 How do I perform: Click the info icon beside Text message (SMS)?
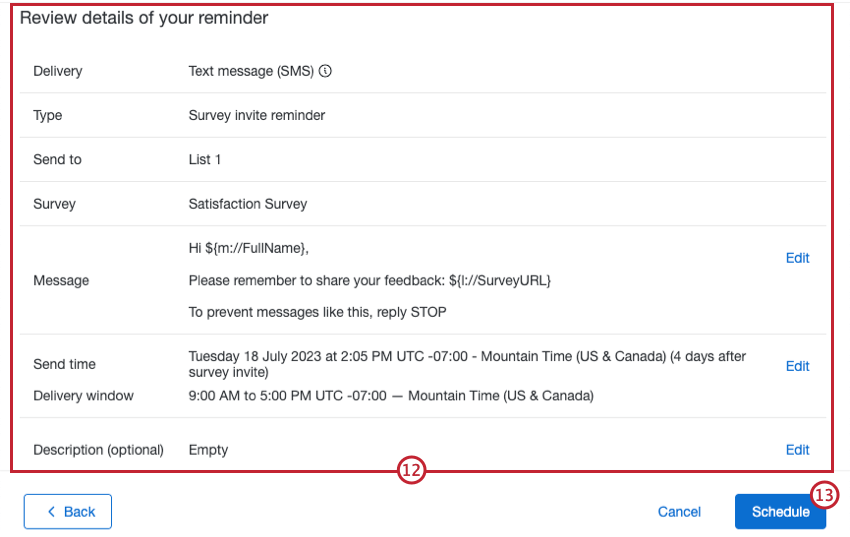click(325, 72)
